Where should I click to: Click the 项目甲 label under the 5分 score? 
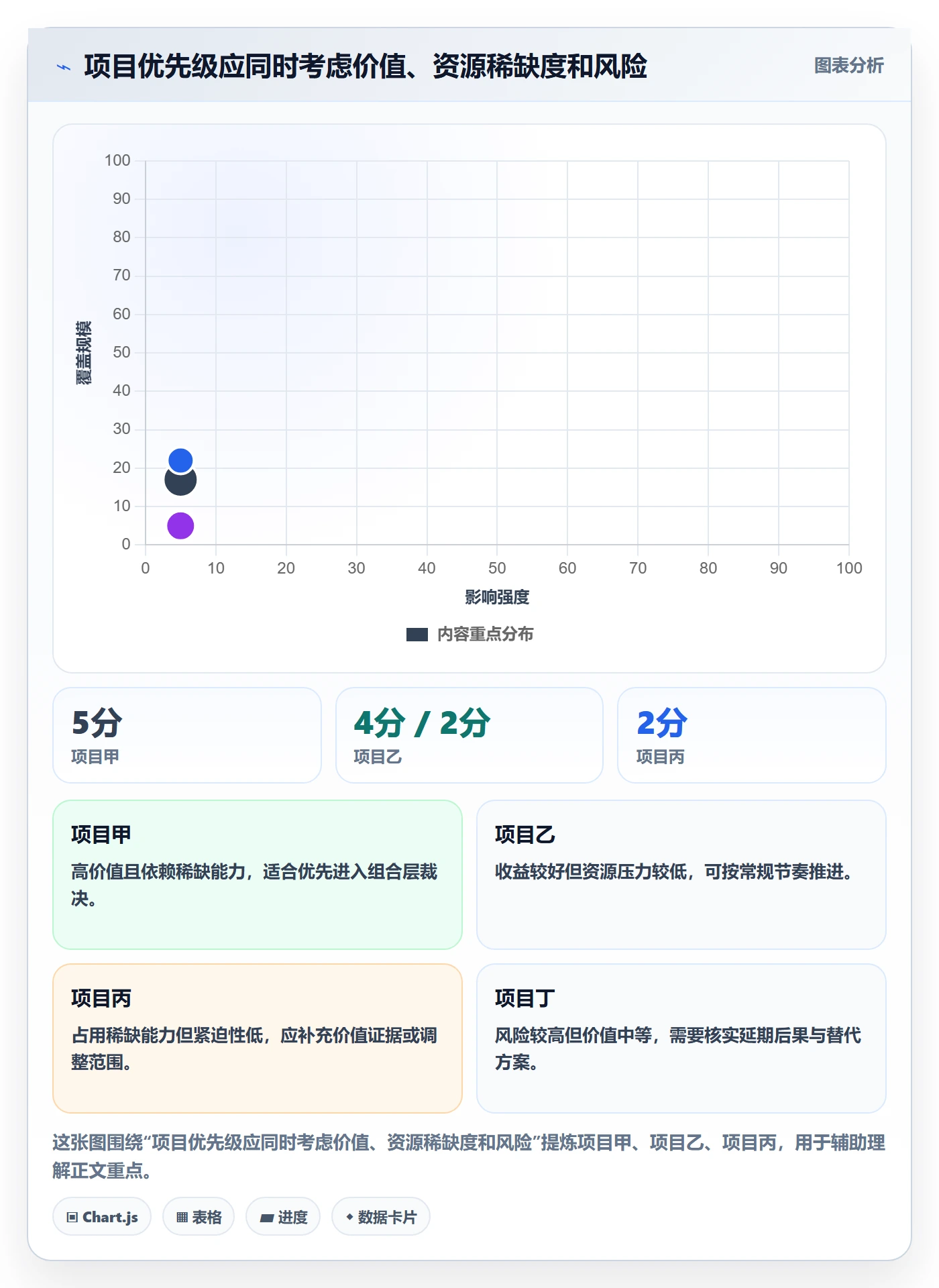point(95,757)
